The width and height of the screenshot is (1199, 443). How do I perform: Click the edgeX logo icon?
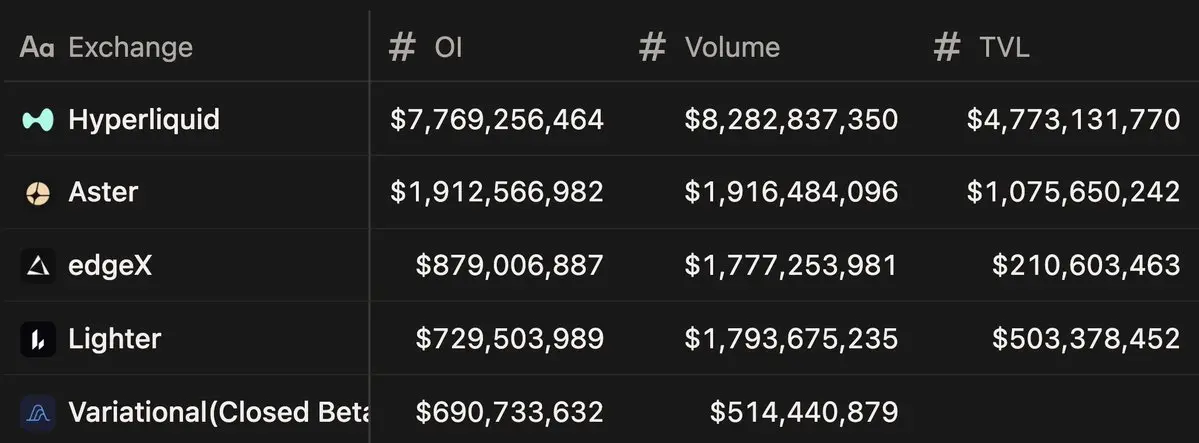point(38,266)
